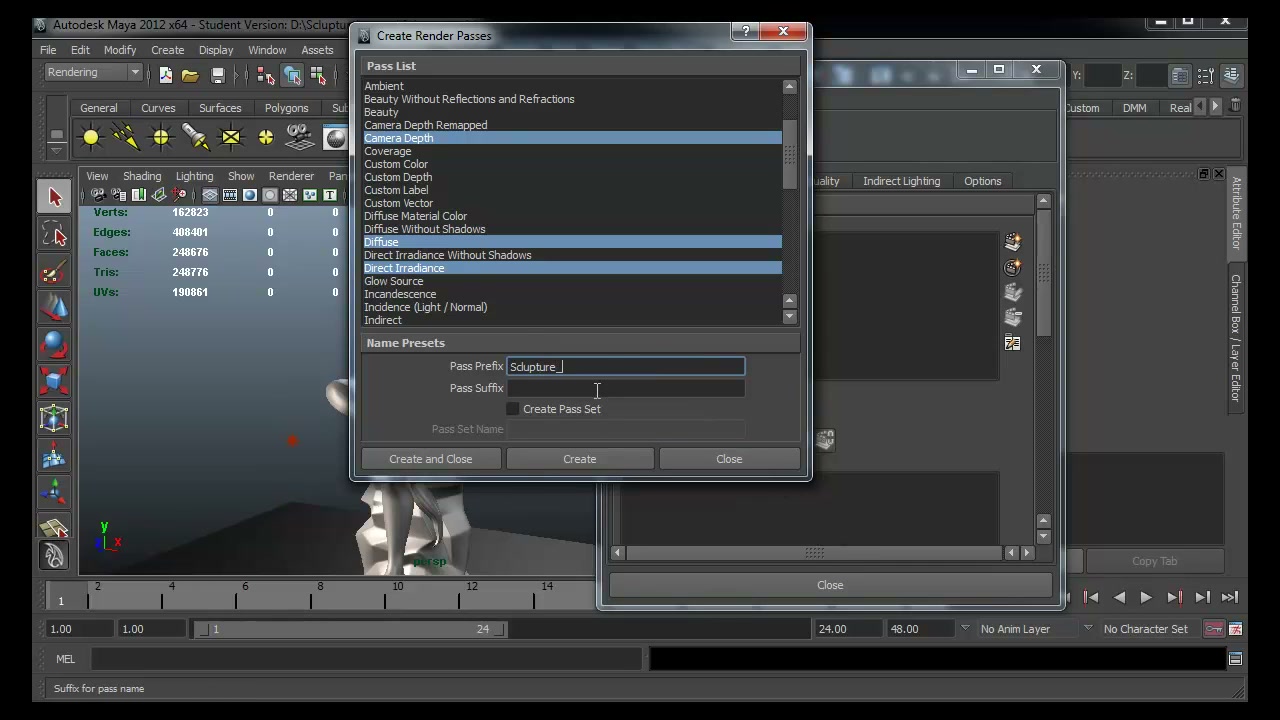Click the Create button in dialog
Screen dimensions: 1280x720
point(580,459)
